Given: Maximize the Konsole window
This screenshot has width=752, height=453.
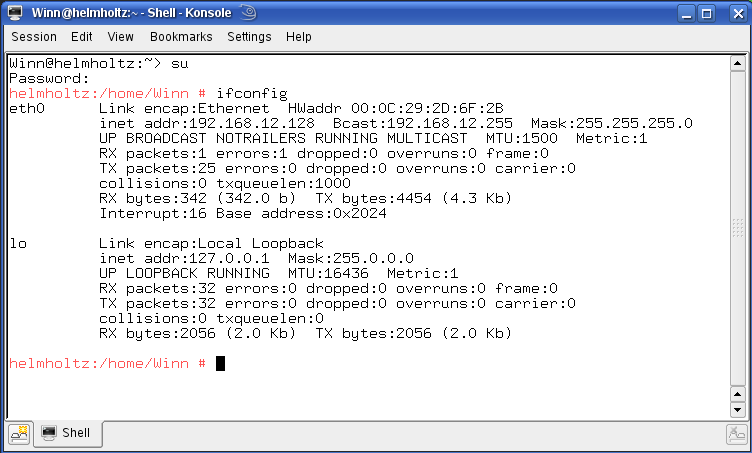Looking at the screenshot, I should (706, 13).
